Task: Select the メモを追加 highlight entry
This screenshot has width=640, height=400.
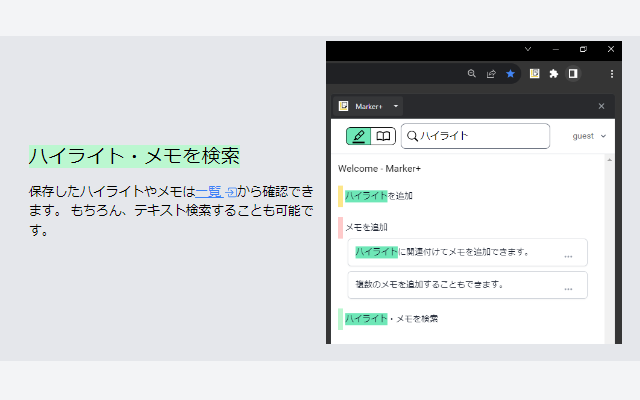Action: pos(366,227)
